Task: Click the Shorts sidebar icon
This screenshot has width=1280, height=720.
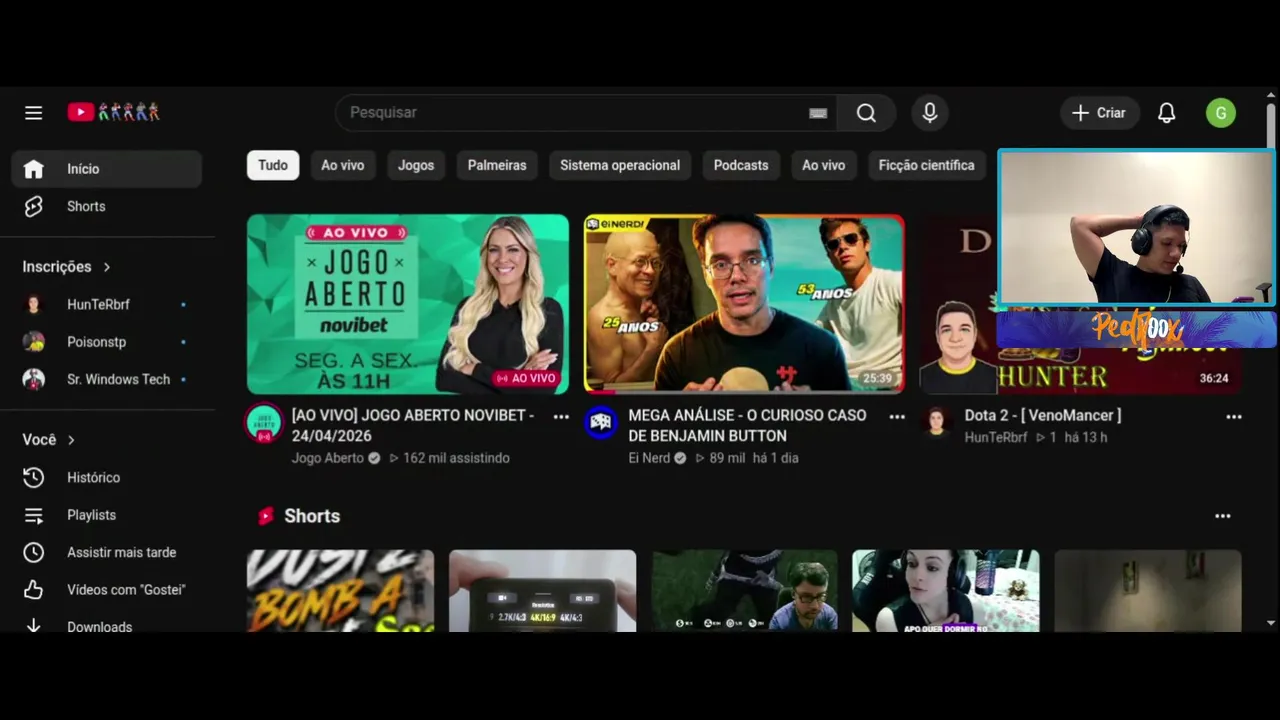Action: (x=34, y=206)
